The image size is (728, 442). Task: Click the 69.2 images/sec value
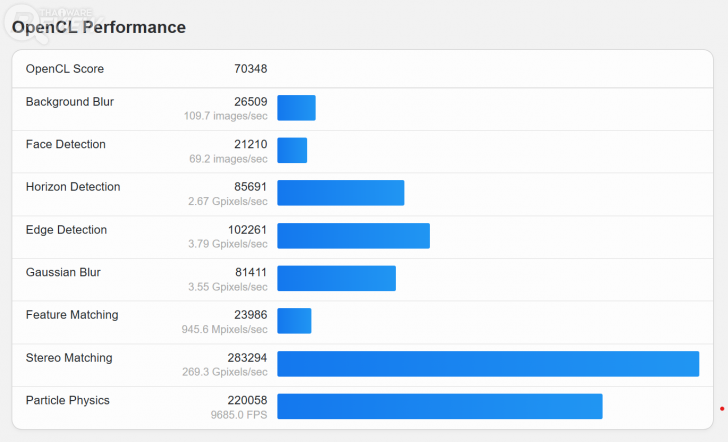pyautogui.click(x=228, y=159)
